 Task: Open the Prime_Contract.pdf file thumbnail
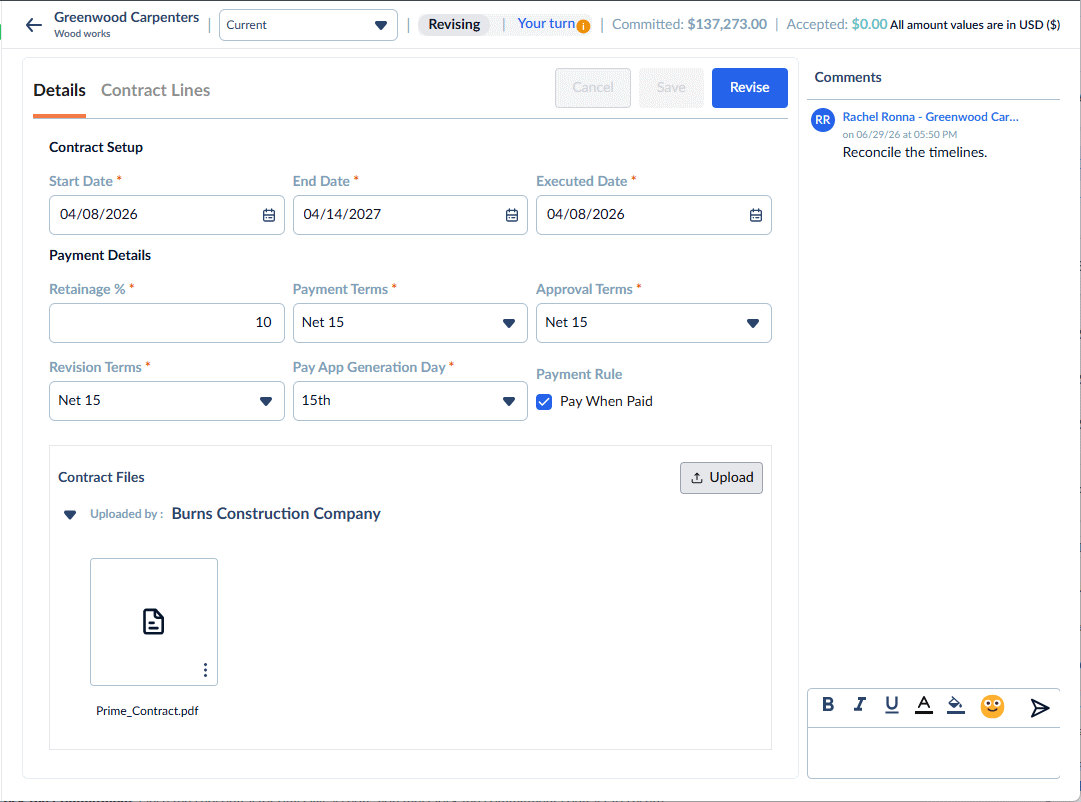154,622
